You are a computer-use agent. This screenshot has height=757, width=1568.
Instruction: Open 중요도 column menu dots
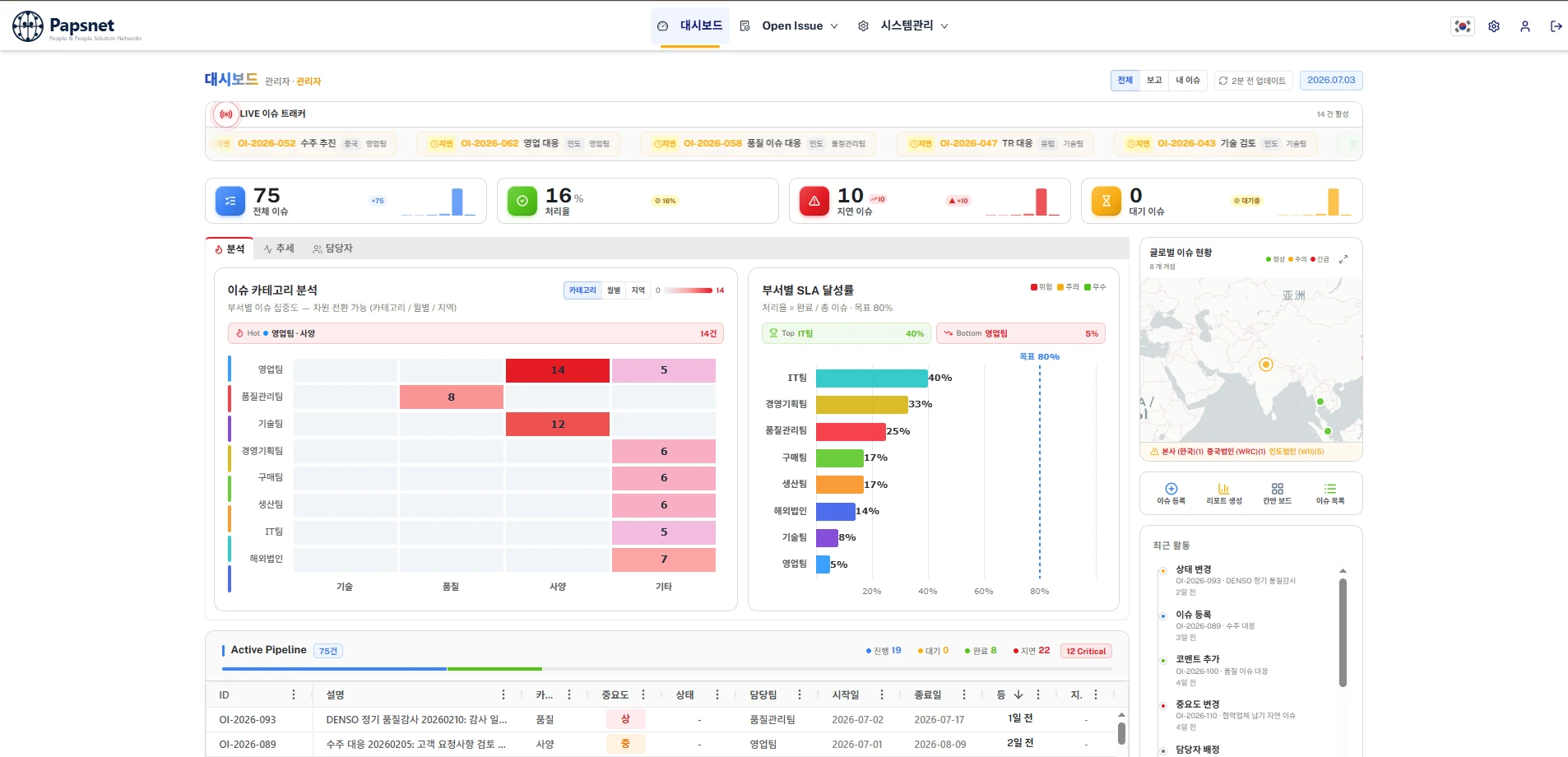pos(643,695)
